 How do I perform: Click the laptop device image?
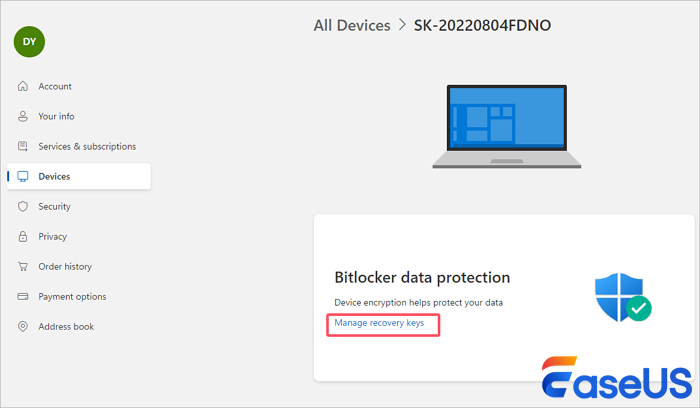tap(504, 125)
